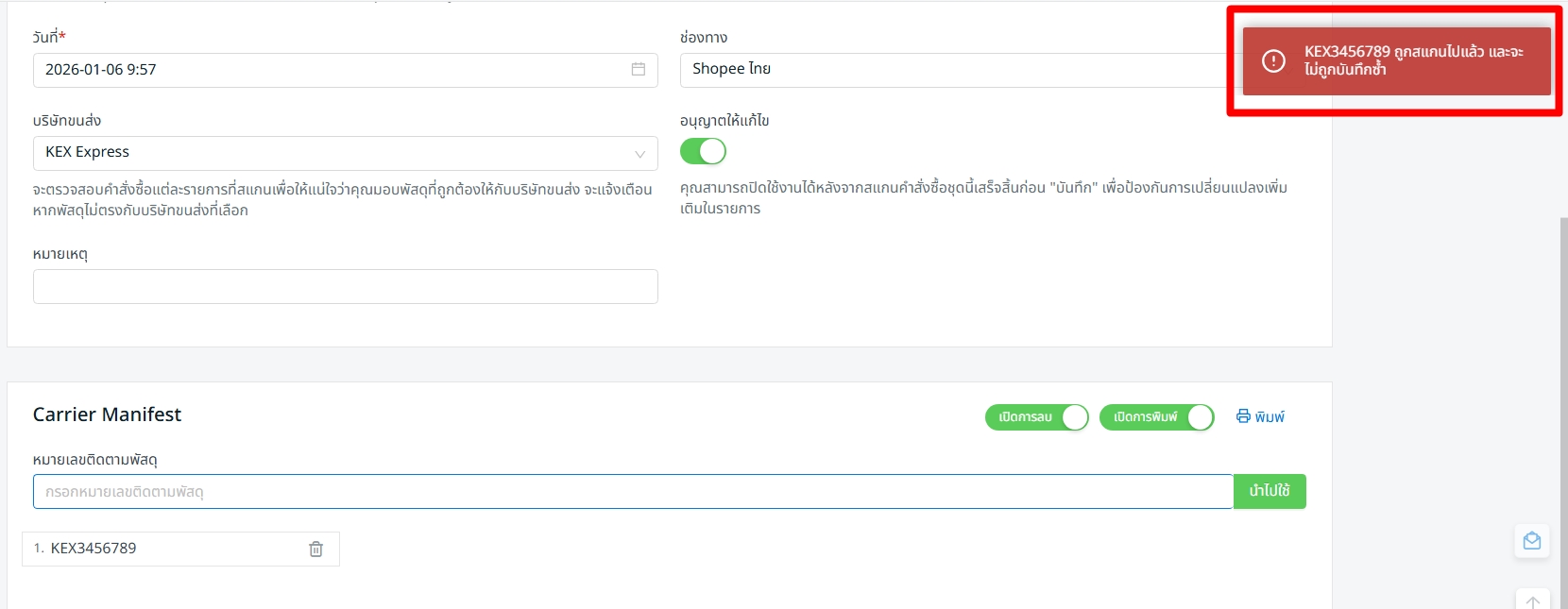Toggle the เปิดการลบ switch

(1036, 417)
